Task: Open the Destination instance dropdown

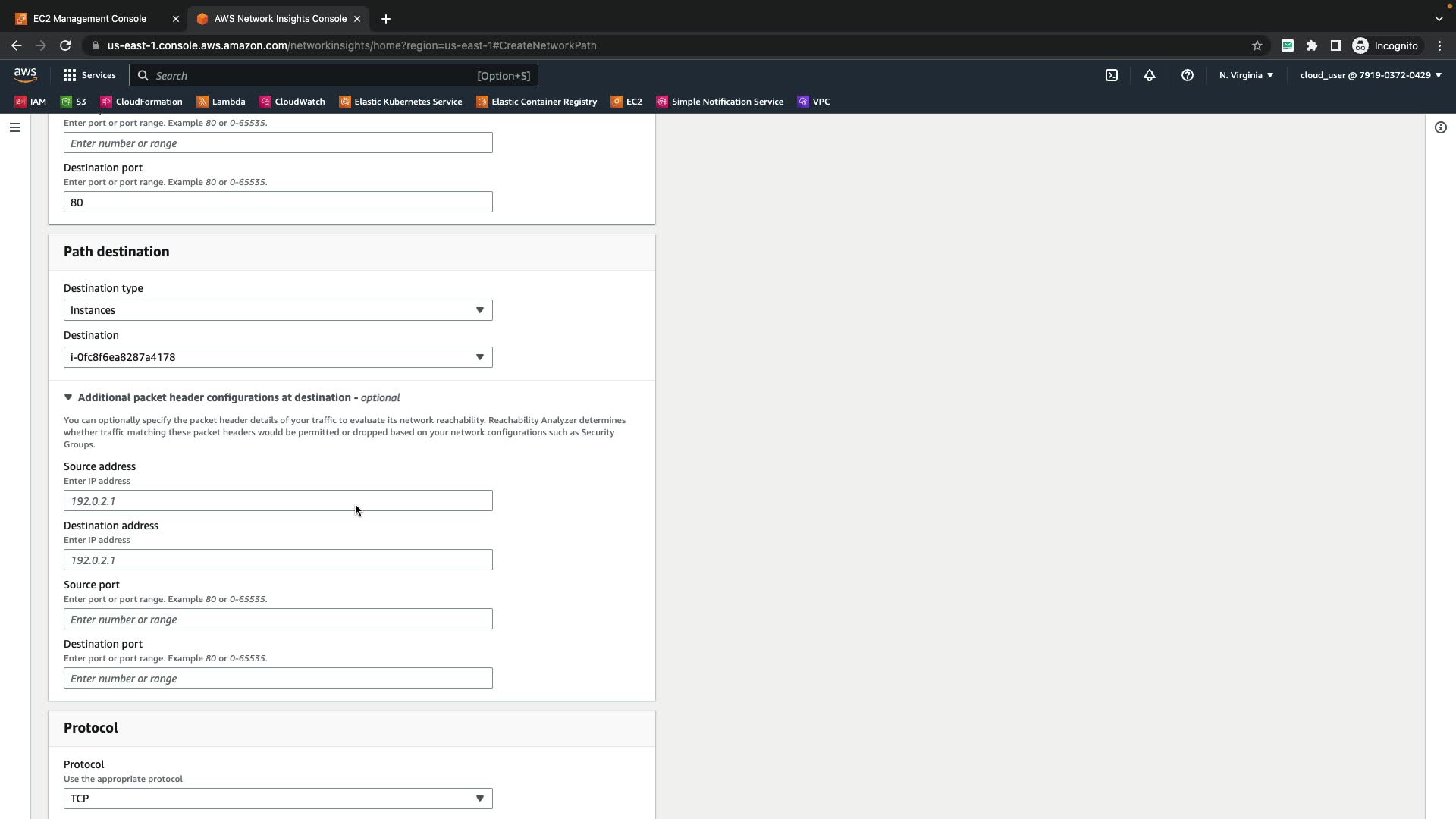Action: [278, 357]
